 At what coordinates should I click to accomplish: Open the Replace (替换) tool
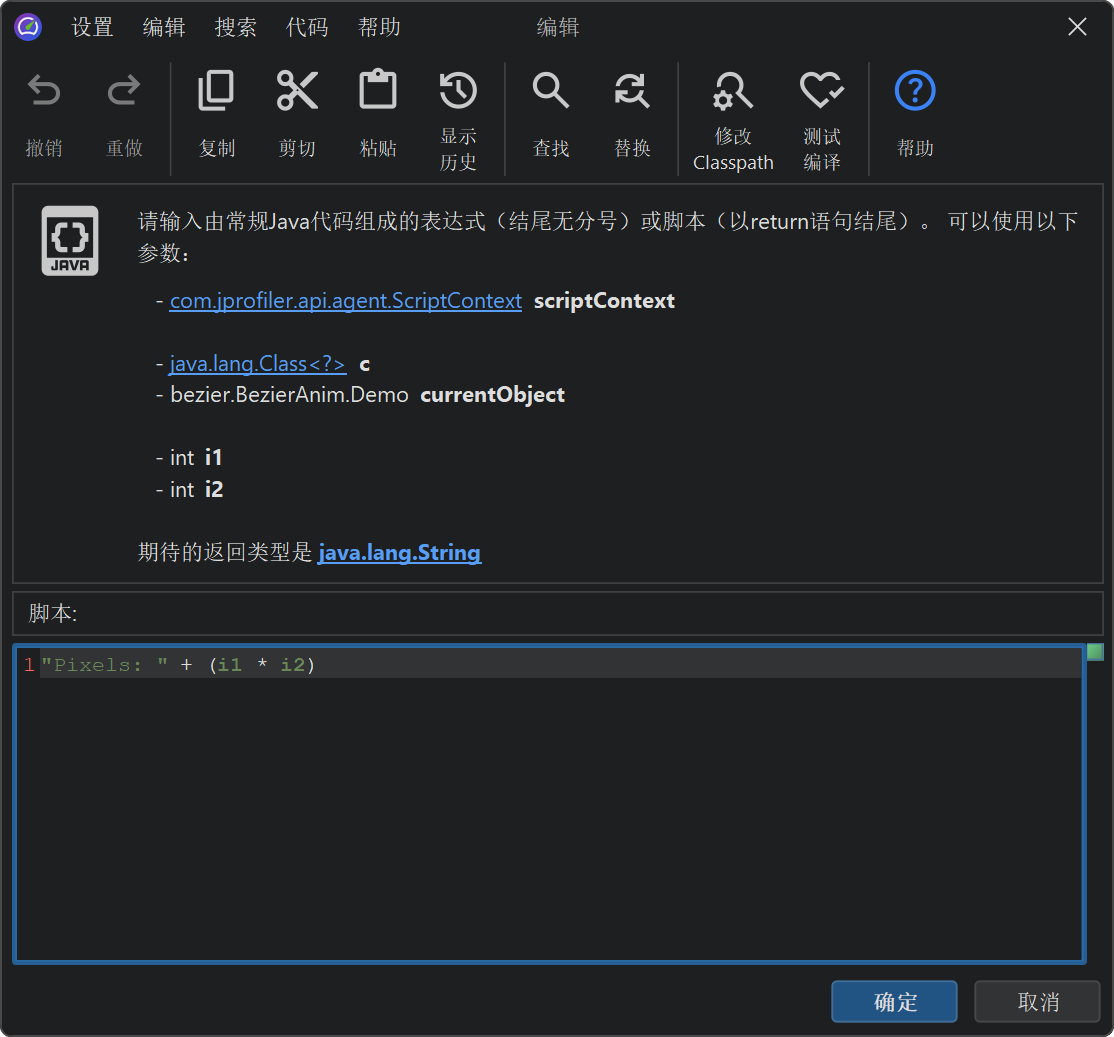click(x=632, y=93)
